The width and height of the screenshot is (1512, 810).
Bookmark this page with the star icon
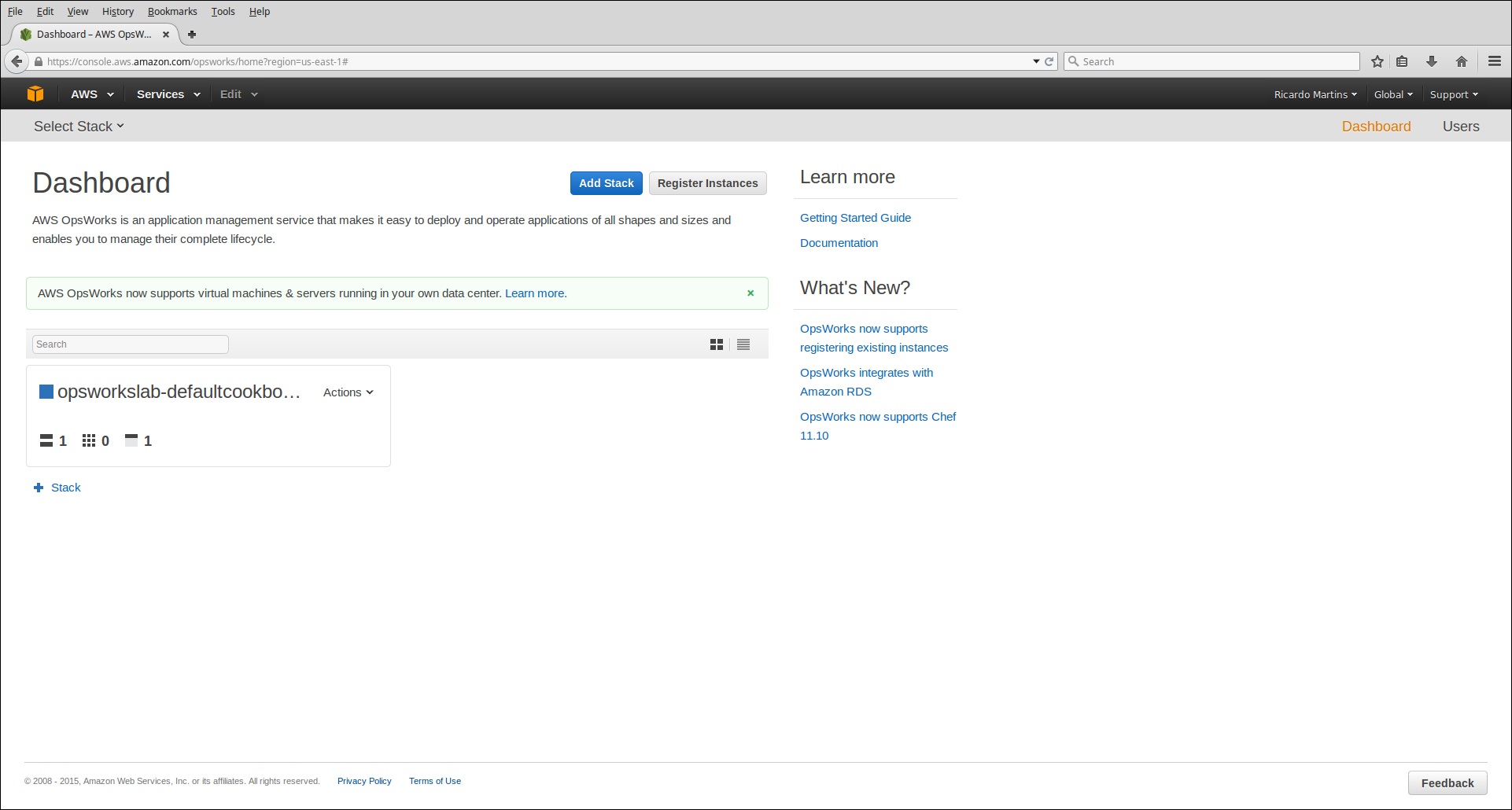pos(1377,61)
